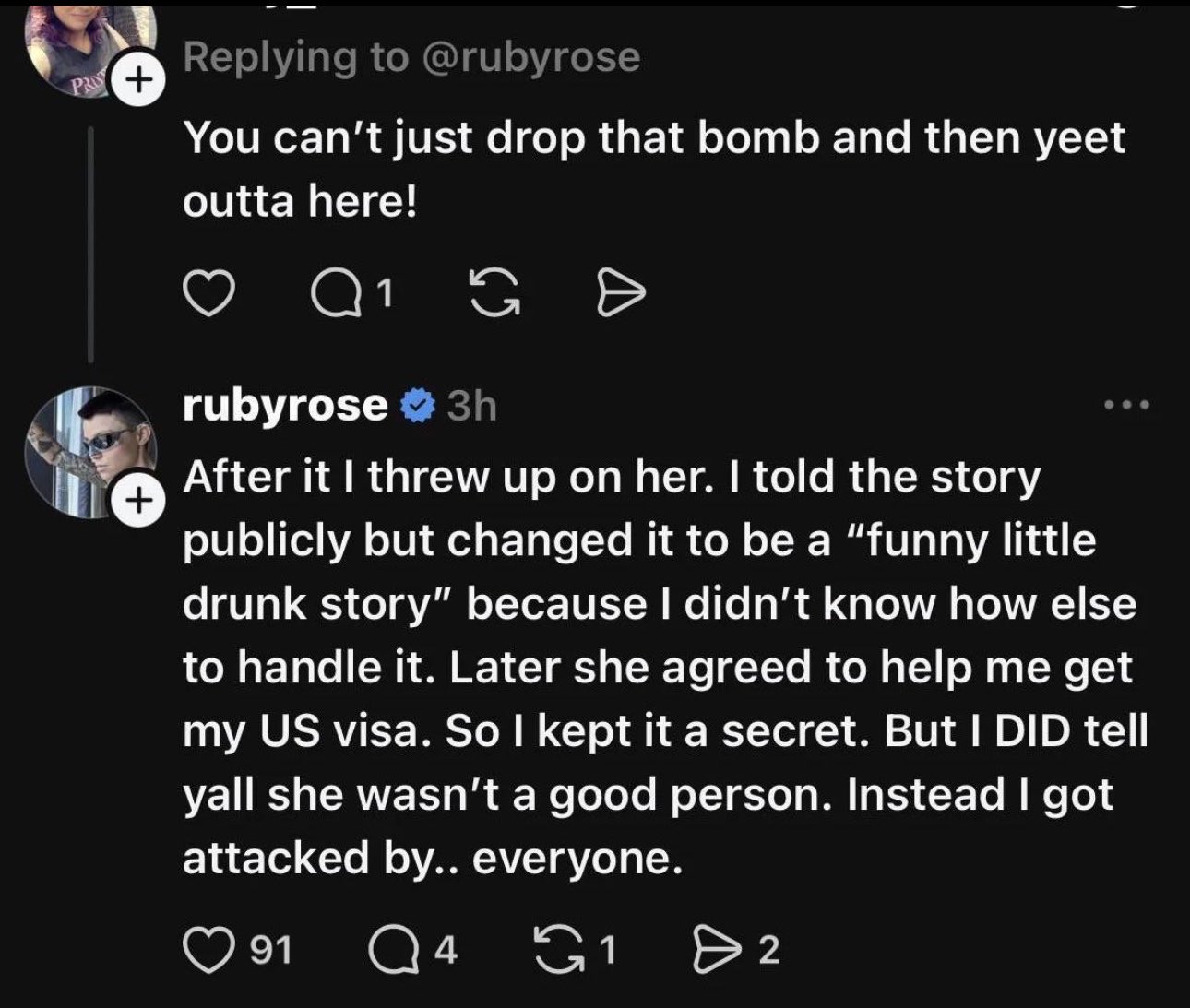Repost the "drop that bomb" reply
Viewport: 1190px width, 1008px height.
(x=494, y=292)
